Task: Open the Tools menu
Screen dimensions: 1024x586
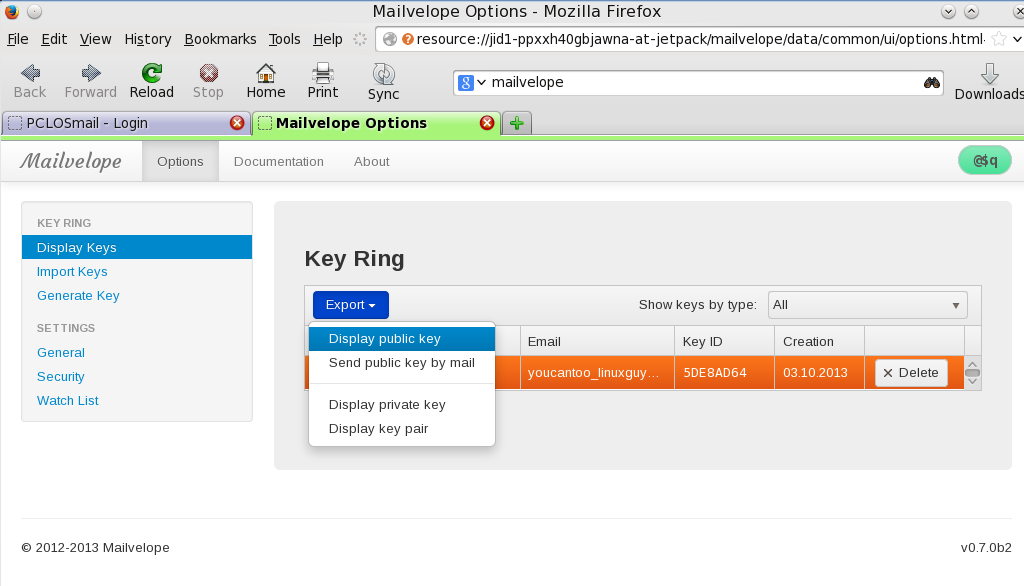Action: 284,39
